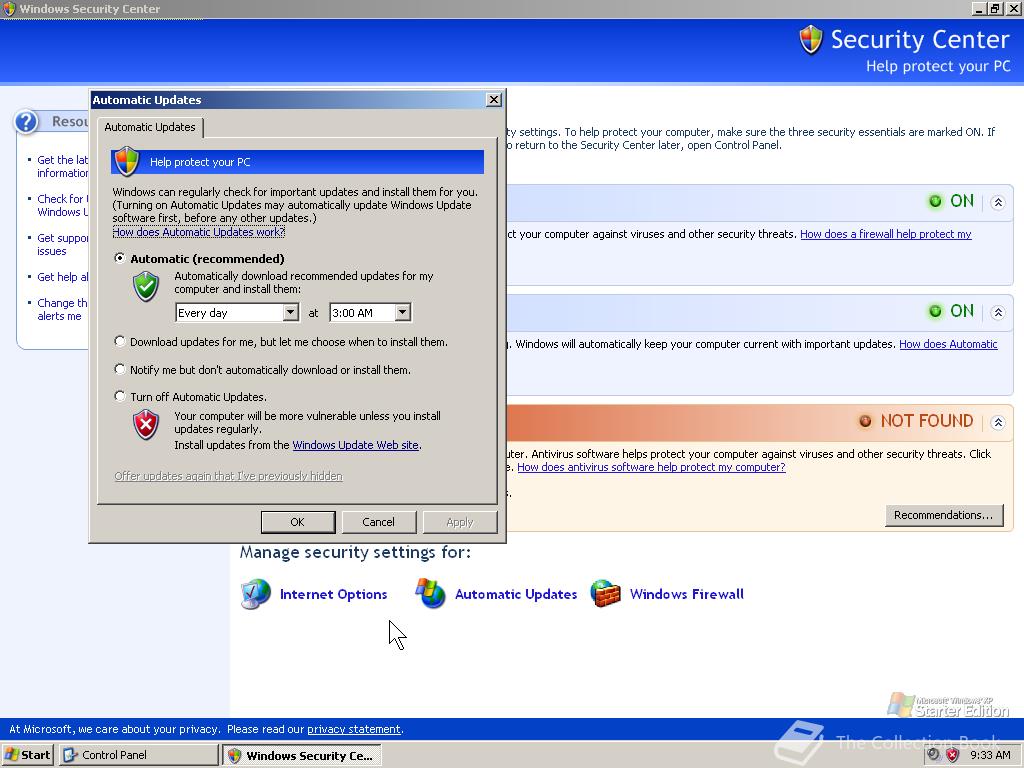This screenshot has width=1024, height=768.
Task: Click the green ON light for Firewall
Action: (x=935, y=201)
